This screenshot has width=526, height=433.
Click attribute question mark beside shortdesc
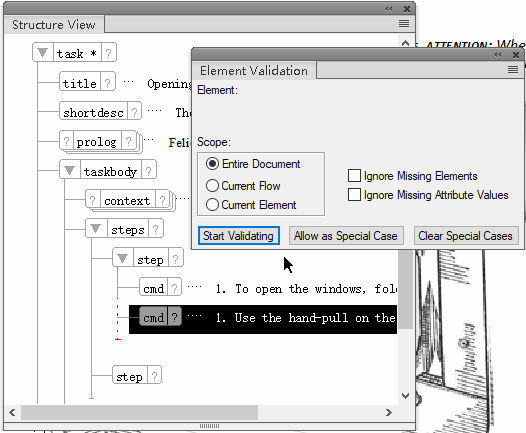tap(134, 112)
